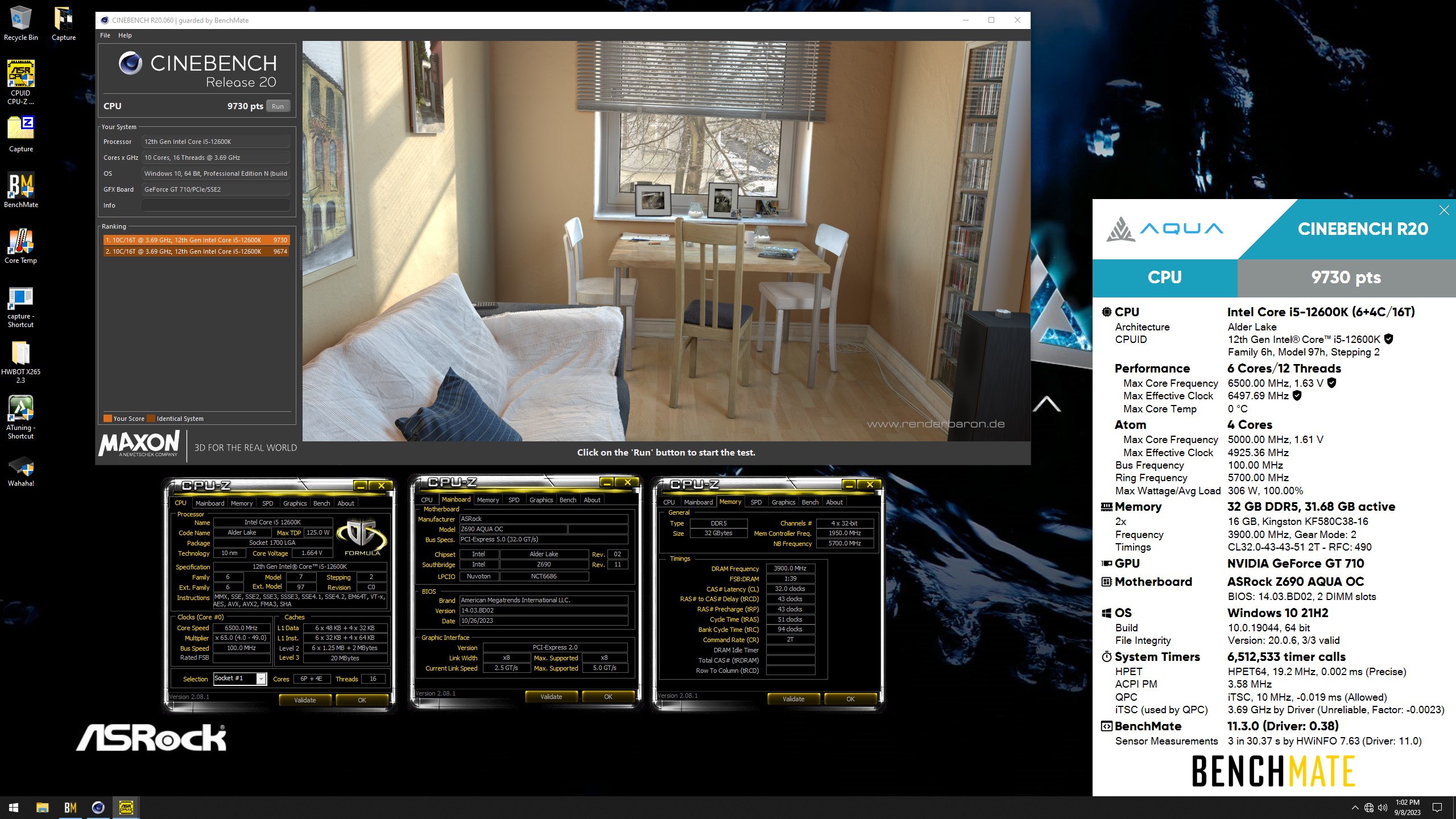Open the HWBOT X265 2.3 folder icon
Viewport: 1456px width, 819px height.
click(20, 362)
